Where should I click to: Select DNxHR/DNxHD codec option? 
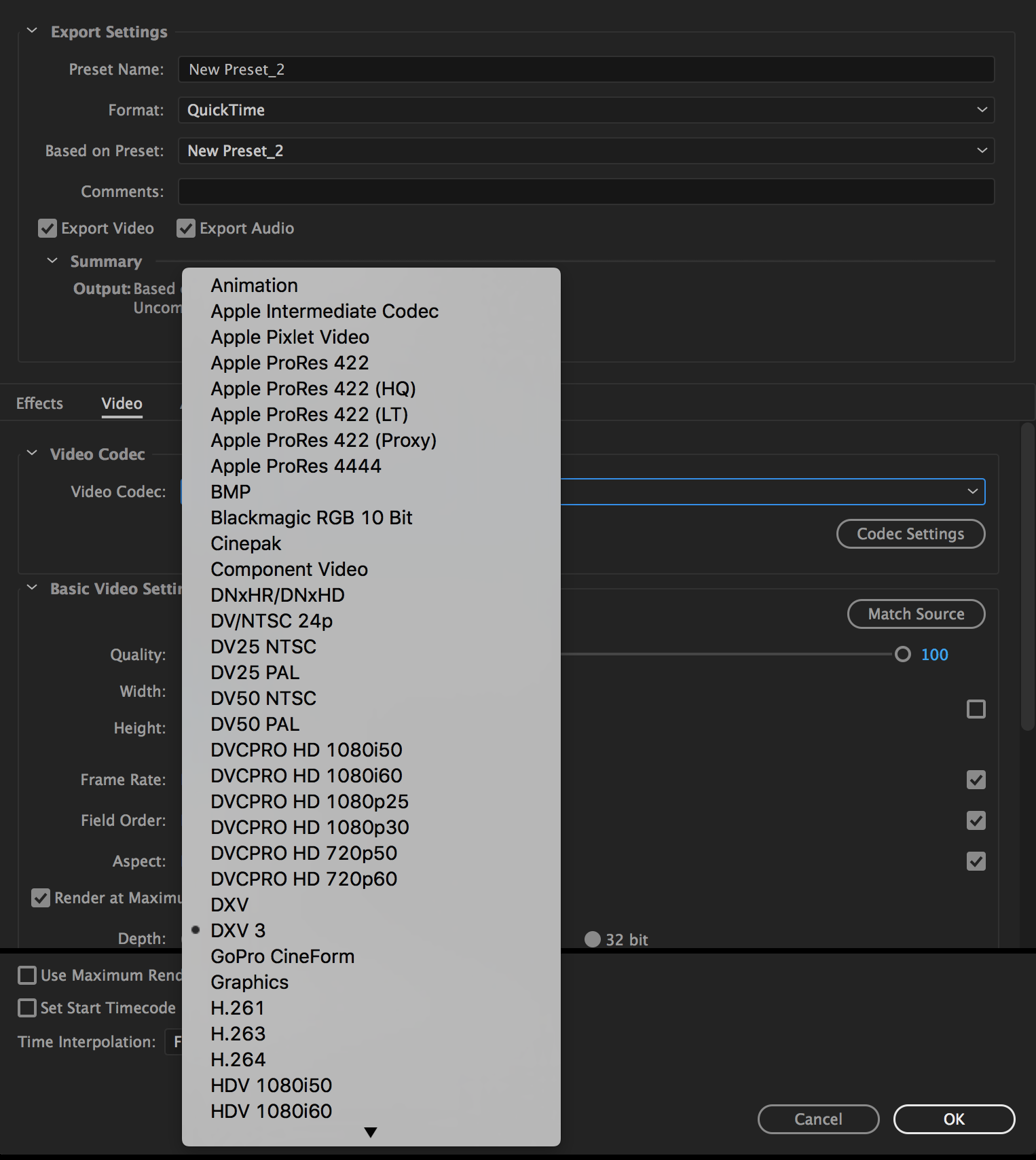pos(277,595)
